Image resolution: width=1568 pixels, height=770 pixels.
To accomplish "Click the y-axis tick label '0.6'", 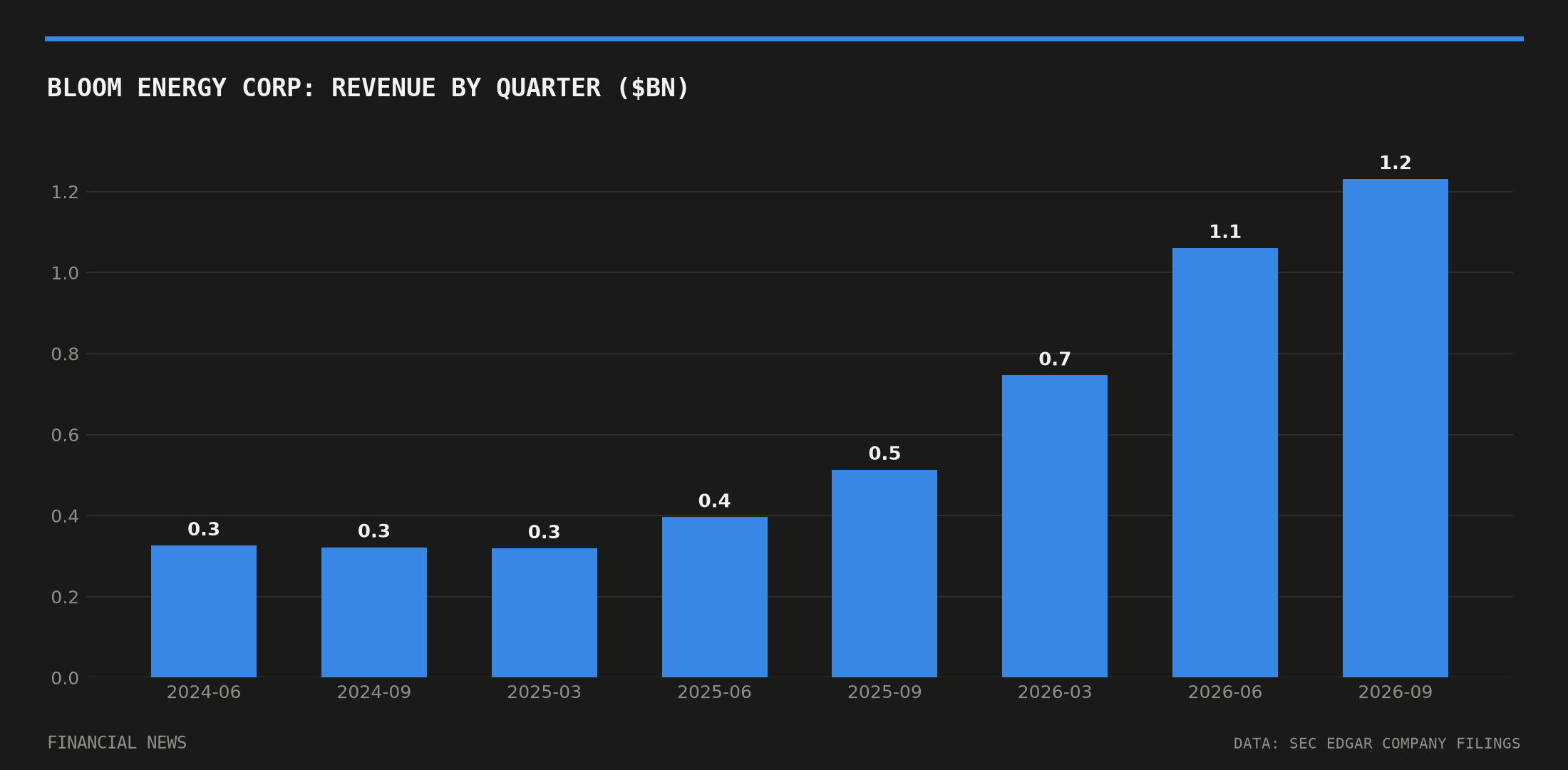I will 65,435.
